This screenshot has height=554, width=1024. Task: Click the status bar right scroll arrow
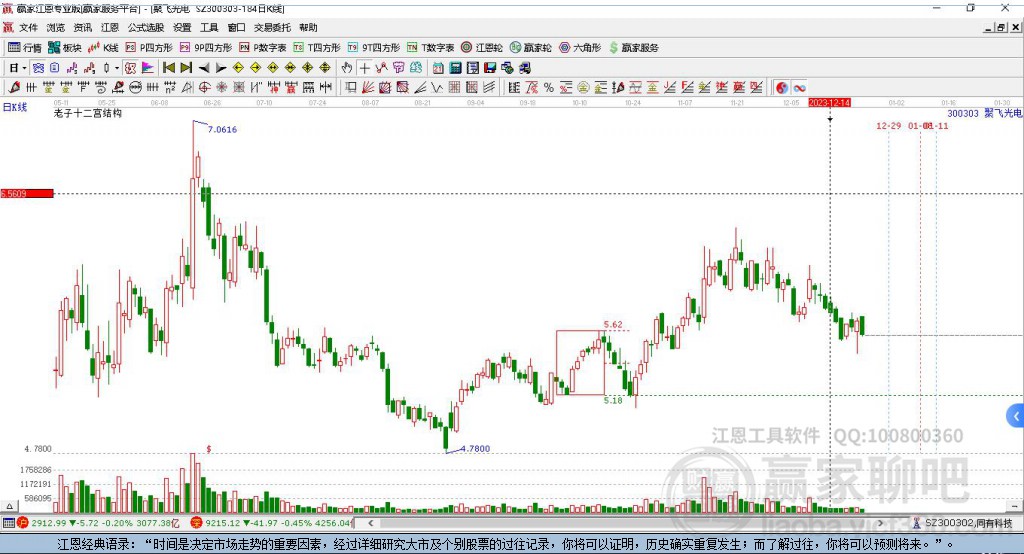880,523
